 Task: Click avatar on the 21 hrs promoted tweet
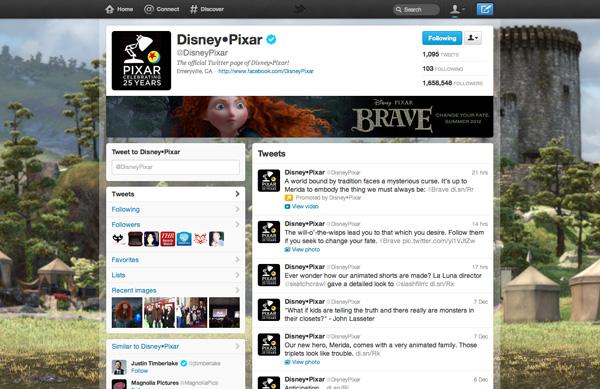[x=269, y=181]
